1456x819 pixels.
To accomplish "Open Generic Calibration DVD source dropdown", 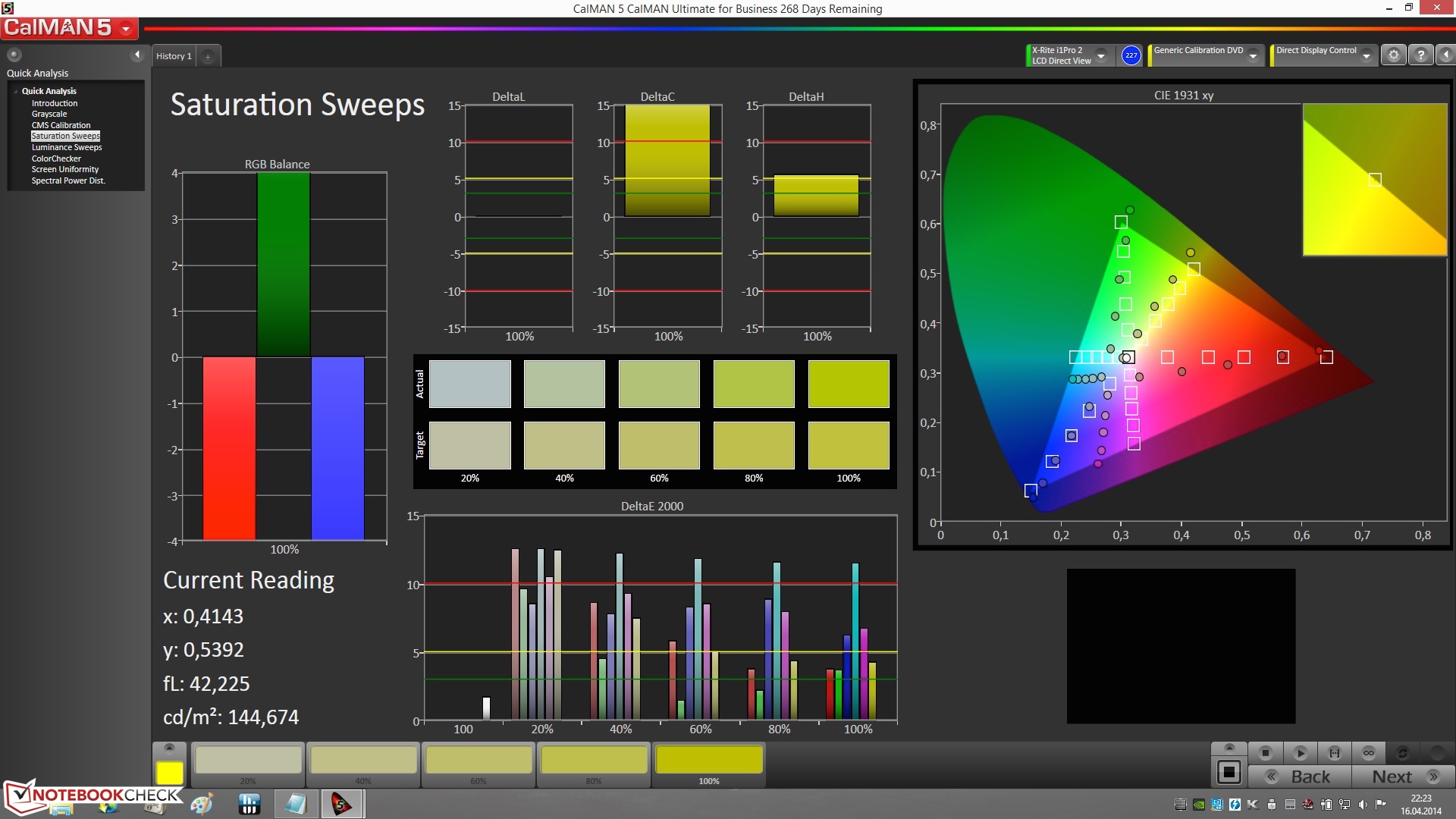I will pyautogui.click(x=1254, y=56).
